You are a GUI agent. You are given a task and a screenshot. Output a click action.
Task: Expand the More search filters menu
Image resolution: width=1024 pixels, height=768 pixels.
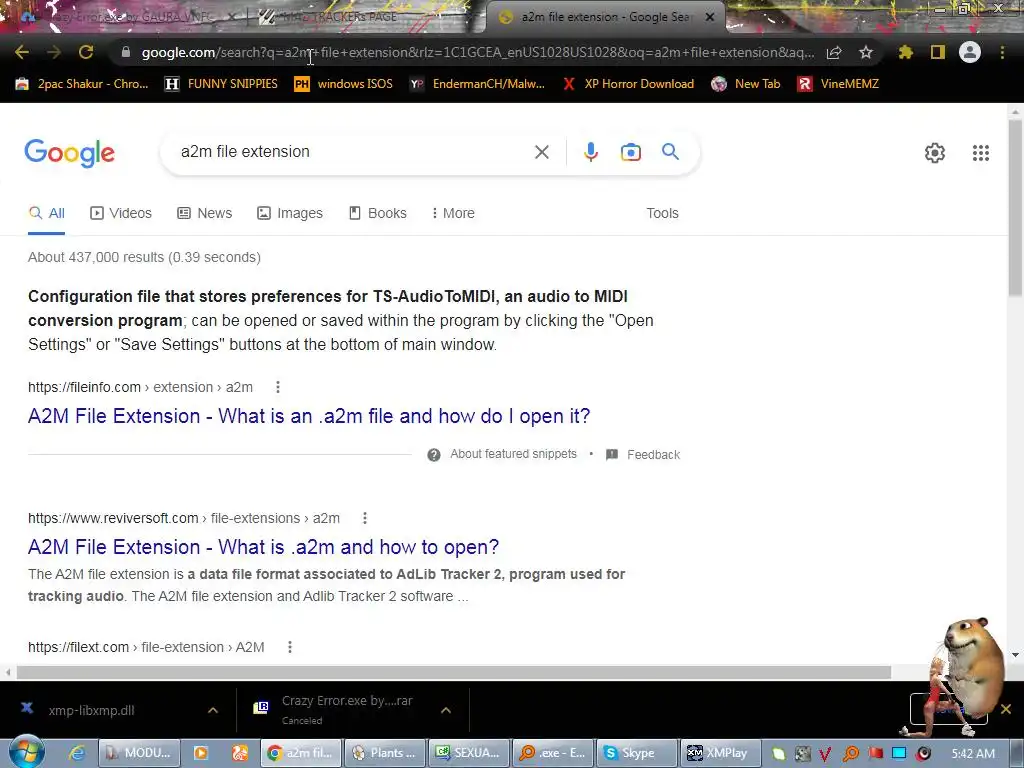[453, 214]
